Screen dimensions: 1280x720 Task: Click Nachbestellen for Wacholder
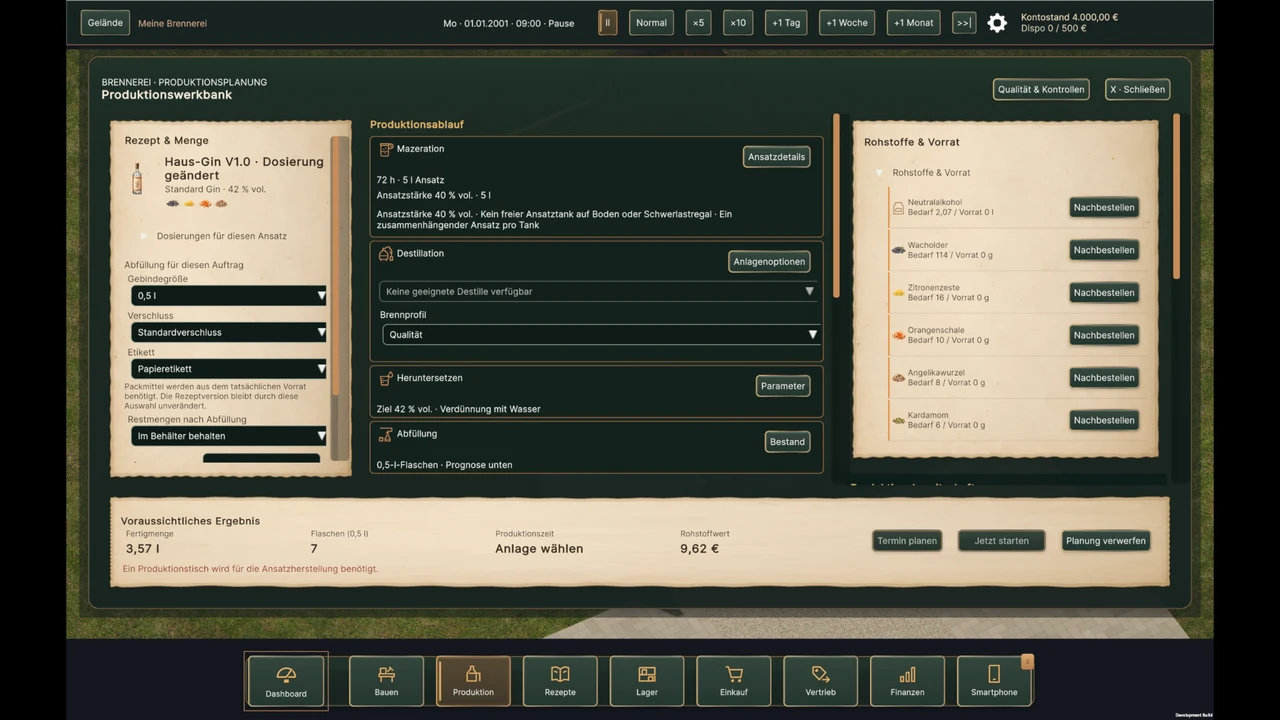click(1104, 250)
